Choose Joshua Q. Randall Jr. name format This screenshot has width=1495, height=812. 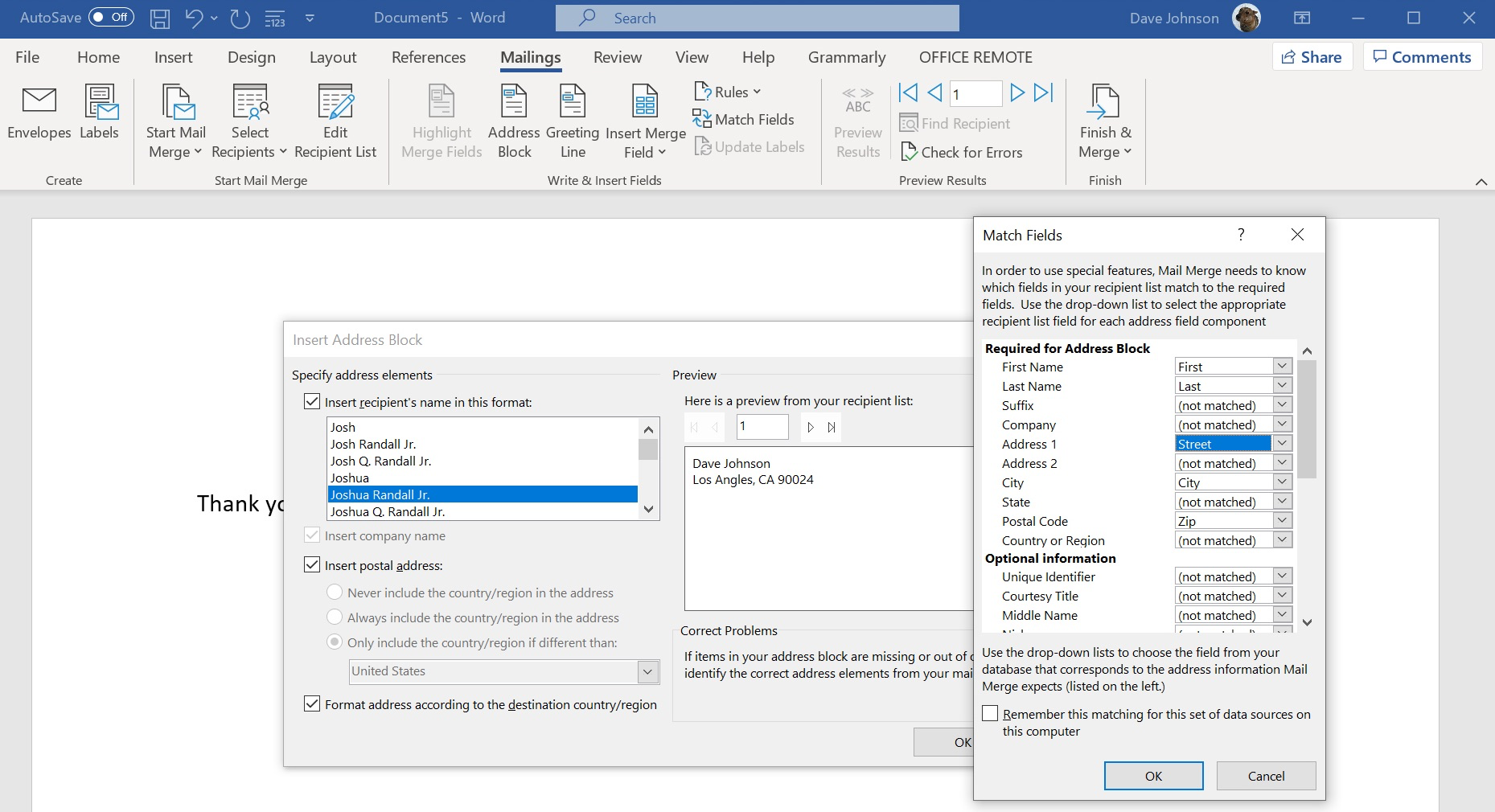click(483, 511)
